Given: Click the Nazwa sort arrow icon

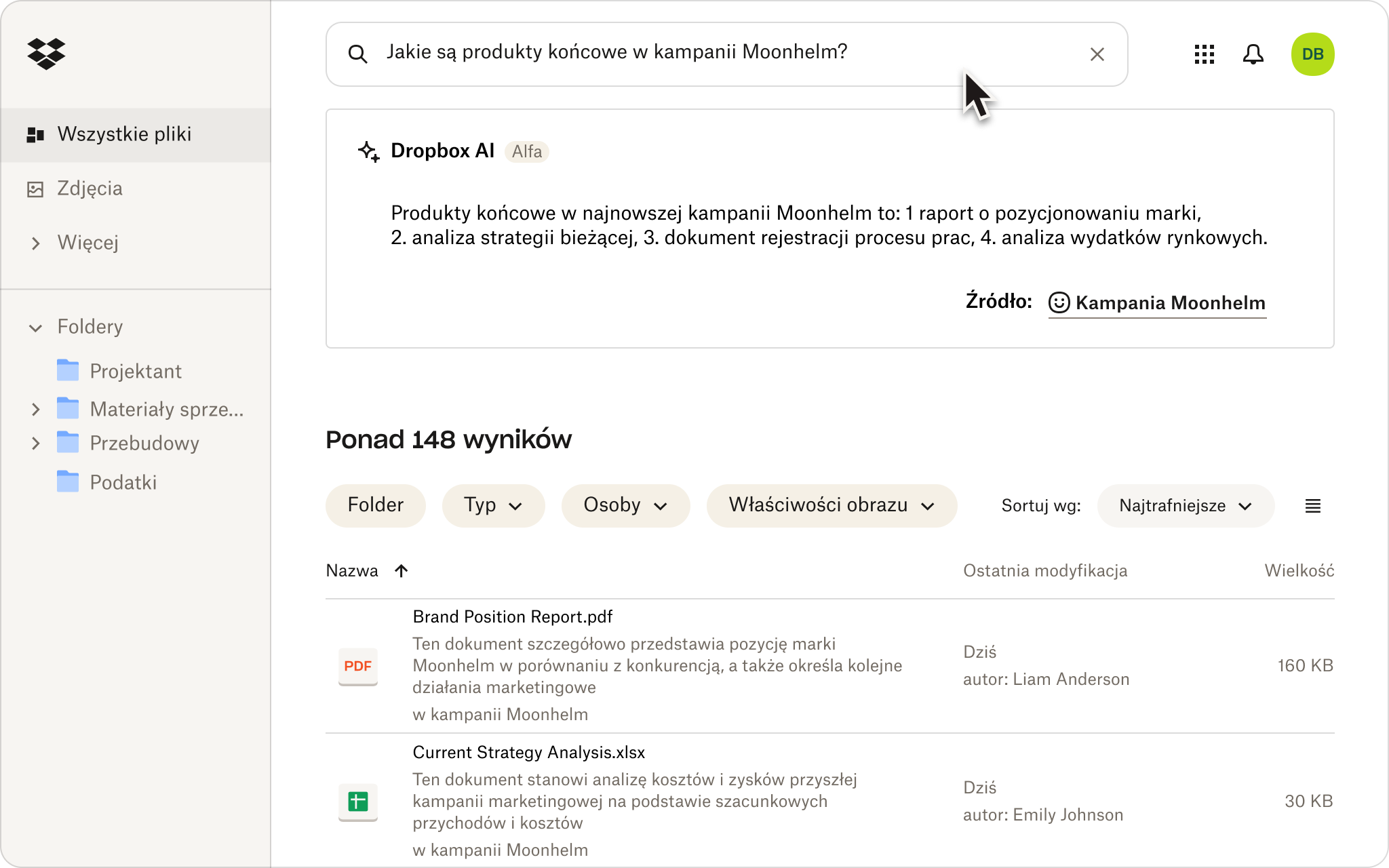Looking at the screenshot, I should coord(401,571).
